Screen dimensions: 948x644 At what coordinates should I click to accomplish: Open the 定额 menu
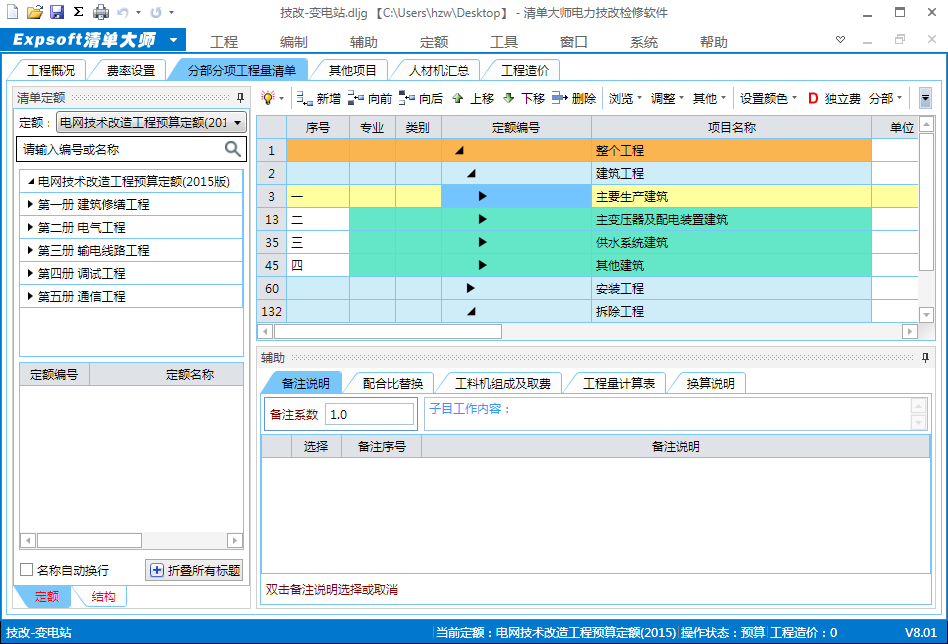(433, 42)
